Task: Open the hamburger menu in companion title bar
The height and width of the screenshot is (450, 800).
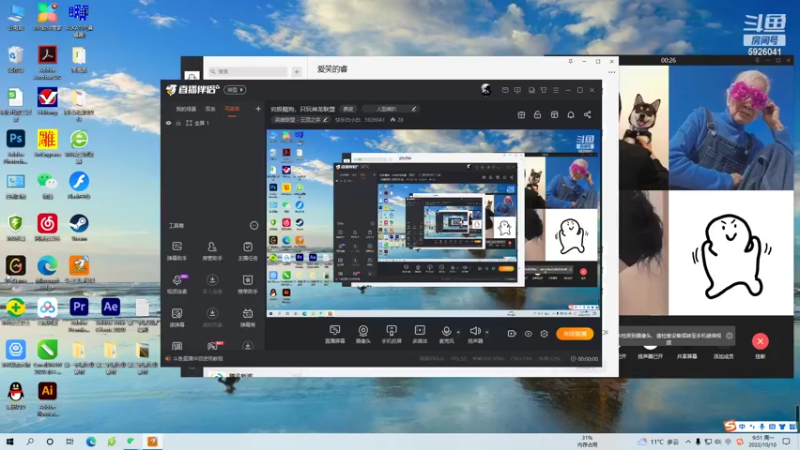Action: [x=556, y=90]
